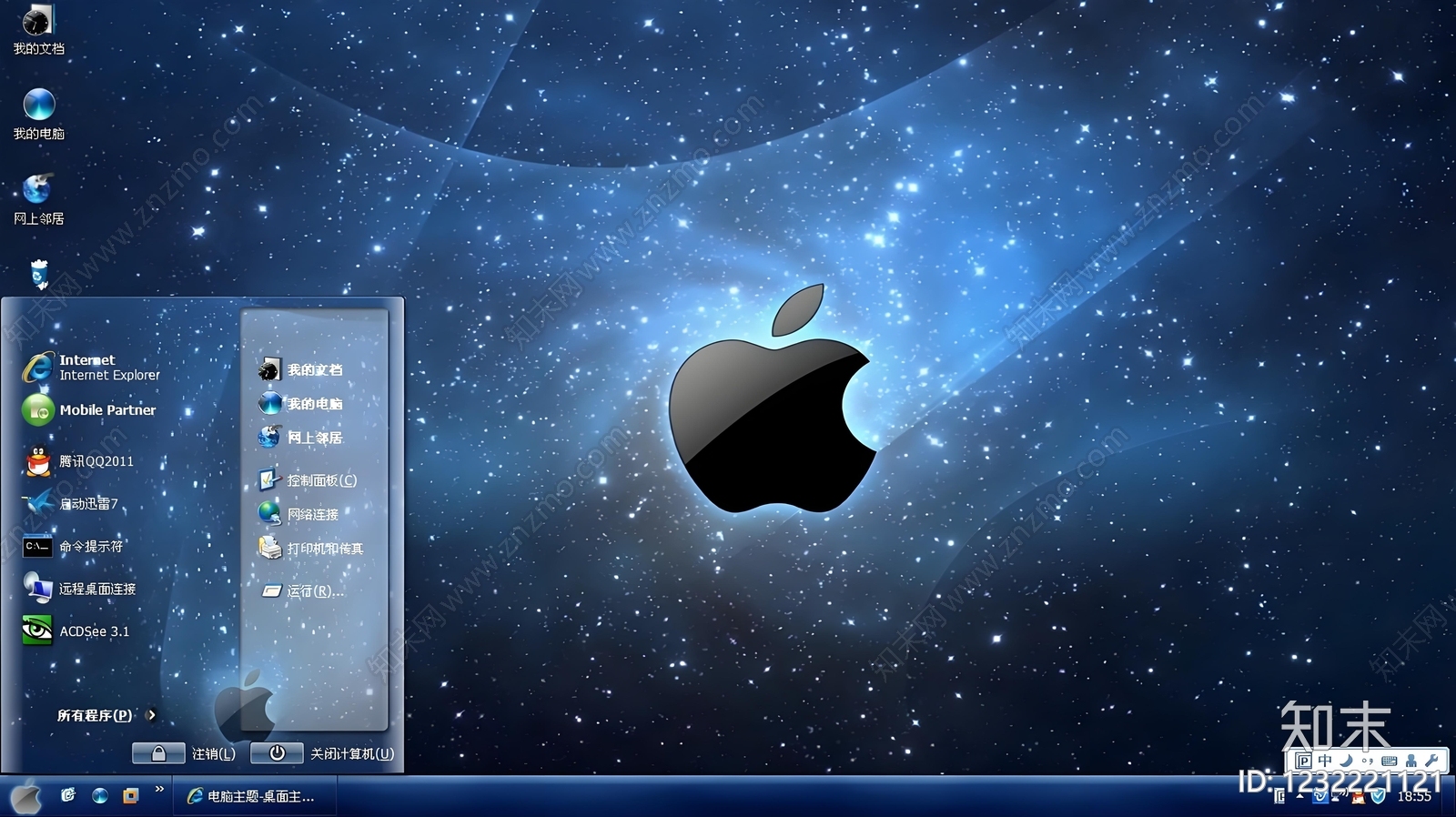Viewport: 1456px width, 817px height.
Task: Click the P icon on the language bar
Action: coord(1303,761)
